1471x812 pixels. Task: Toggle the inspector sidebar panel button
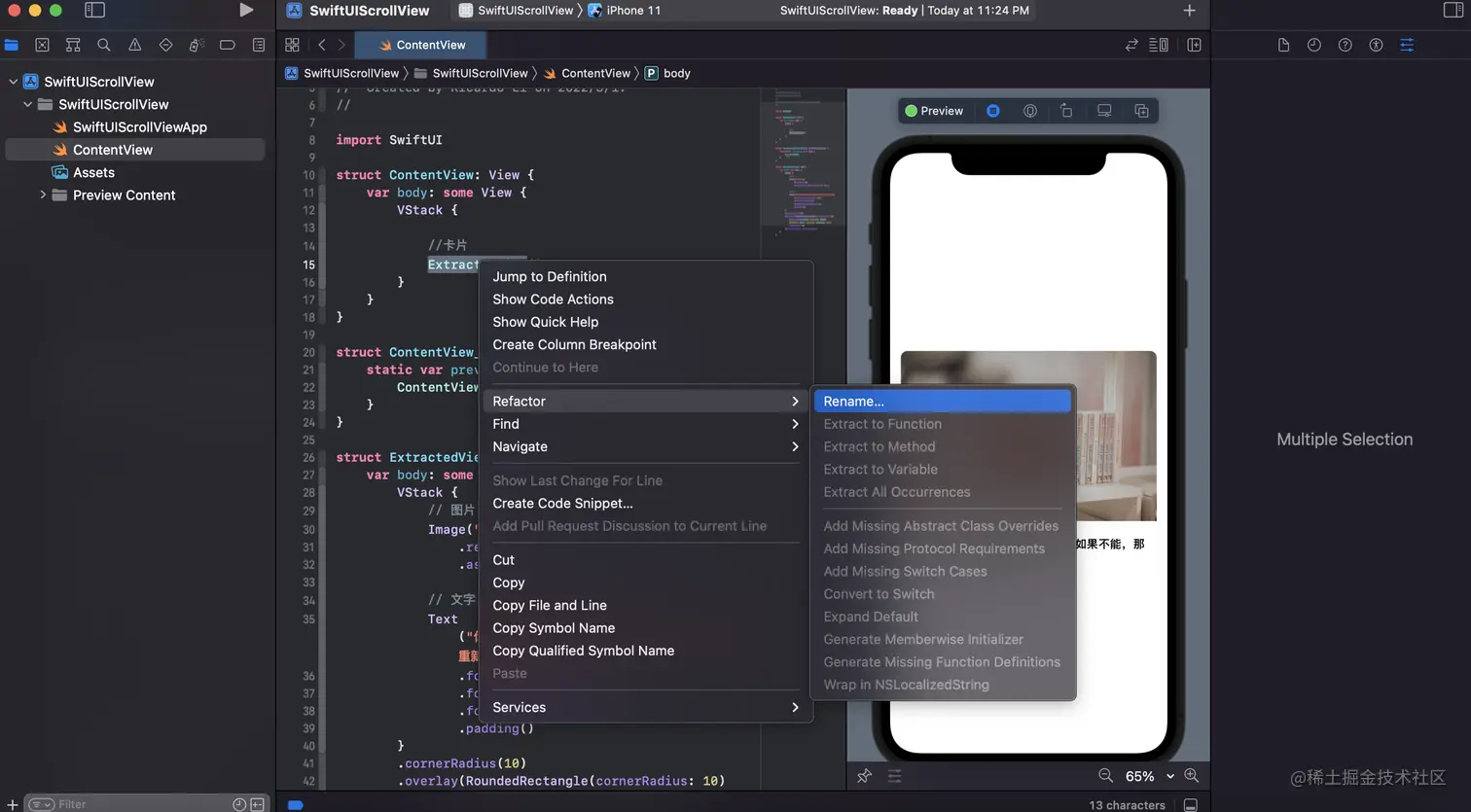click(1453, 10)
